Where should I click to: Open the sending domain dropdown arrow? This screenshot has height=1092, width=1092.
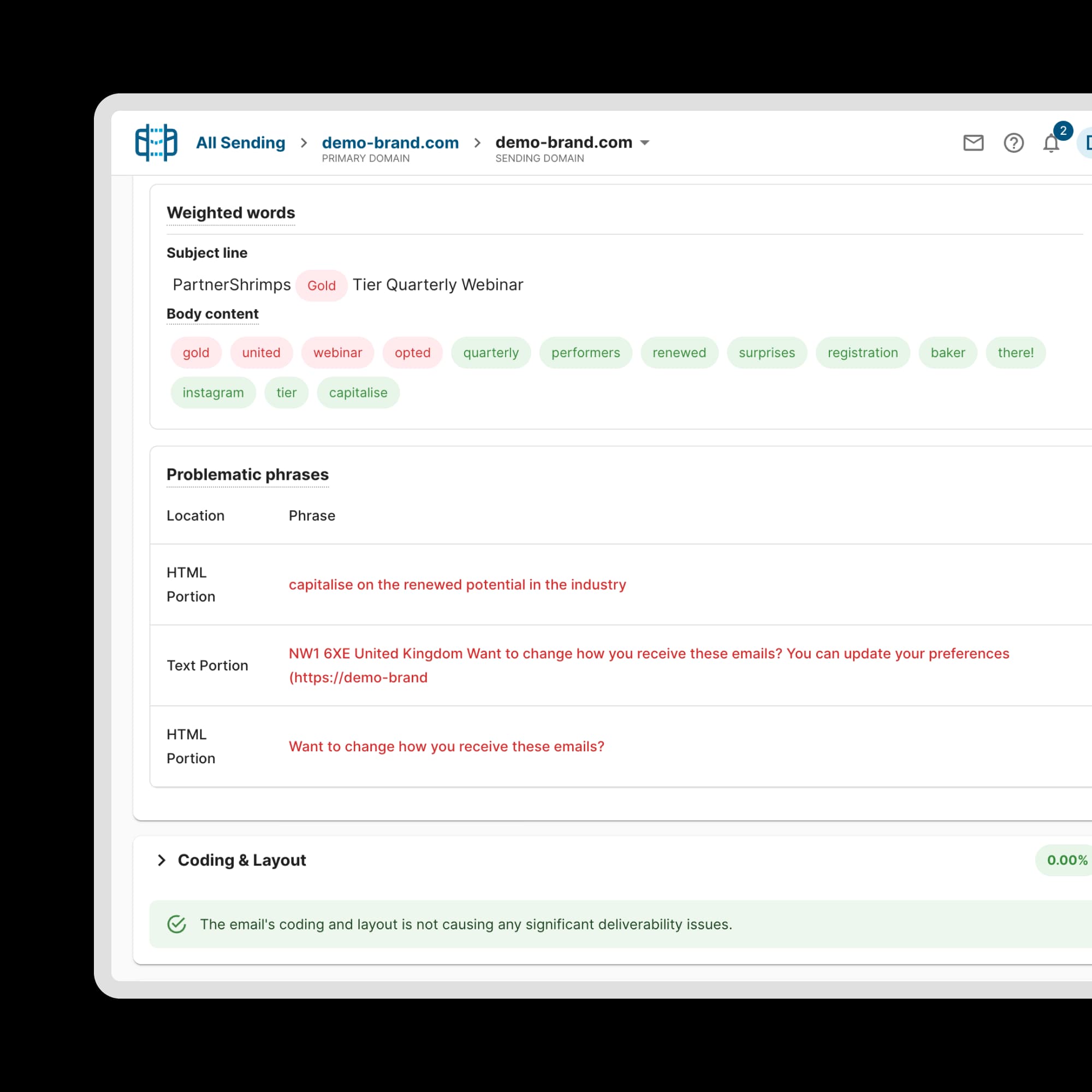pyautogui.click(x=644, y=143)
